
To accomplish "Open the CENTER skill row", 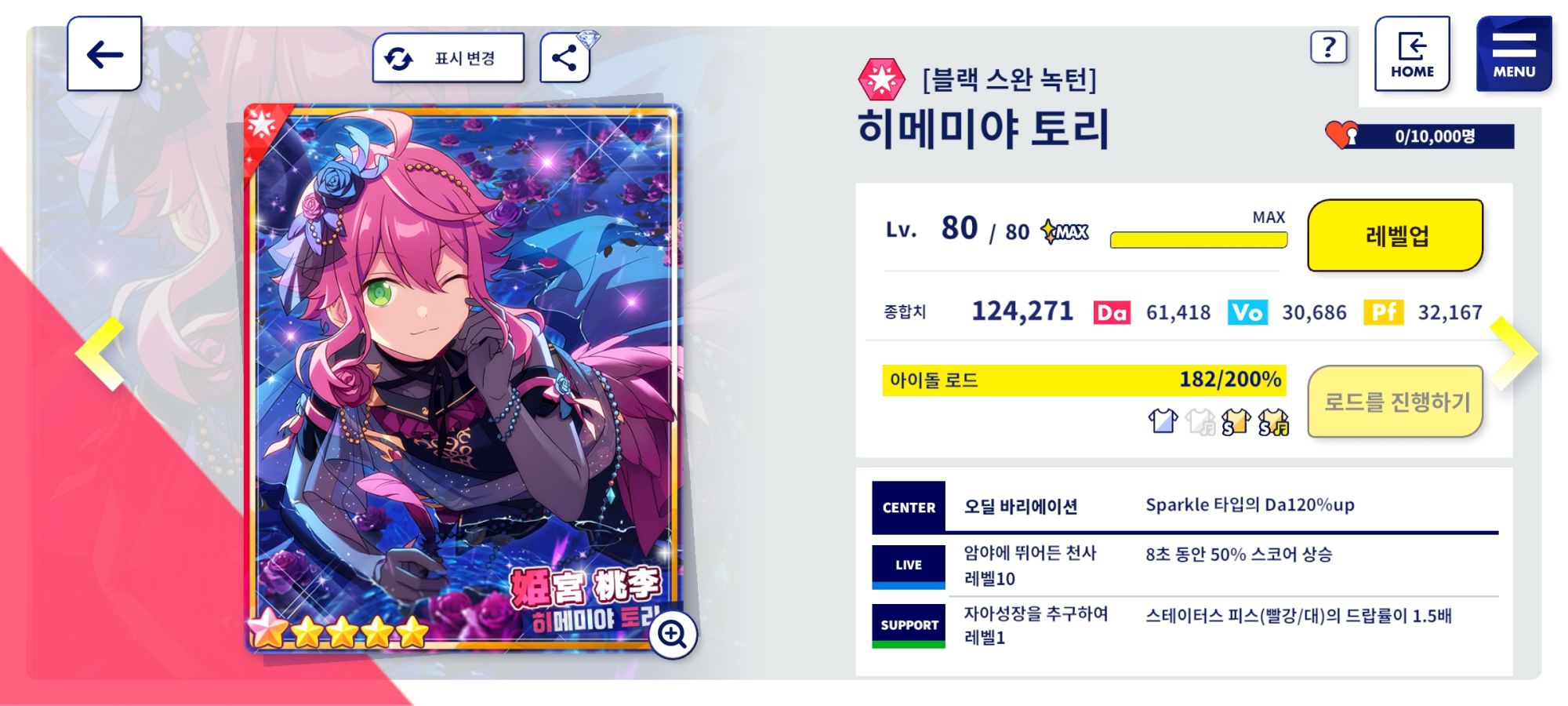I will [1185, 507].
